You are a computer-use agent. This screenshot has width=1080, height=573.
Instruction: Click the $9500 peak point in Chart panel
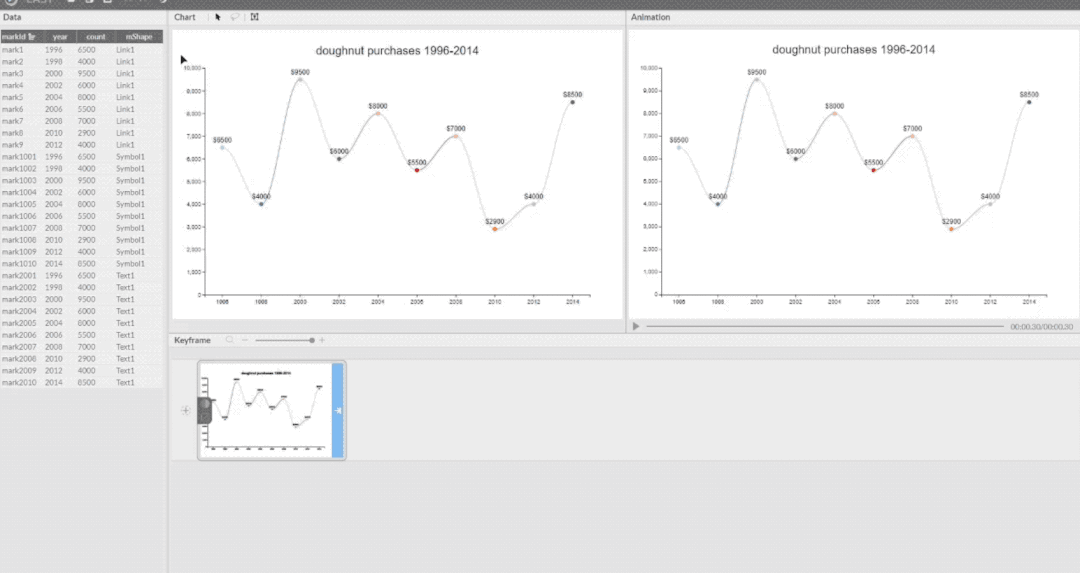click(300, 79)
